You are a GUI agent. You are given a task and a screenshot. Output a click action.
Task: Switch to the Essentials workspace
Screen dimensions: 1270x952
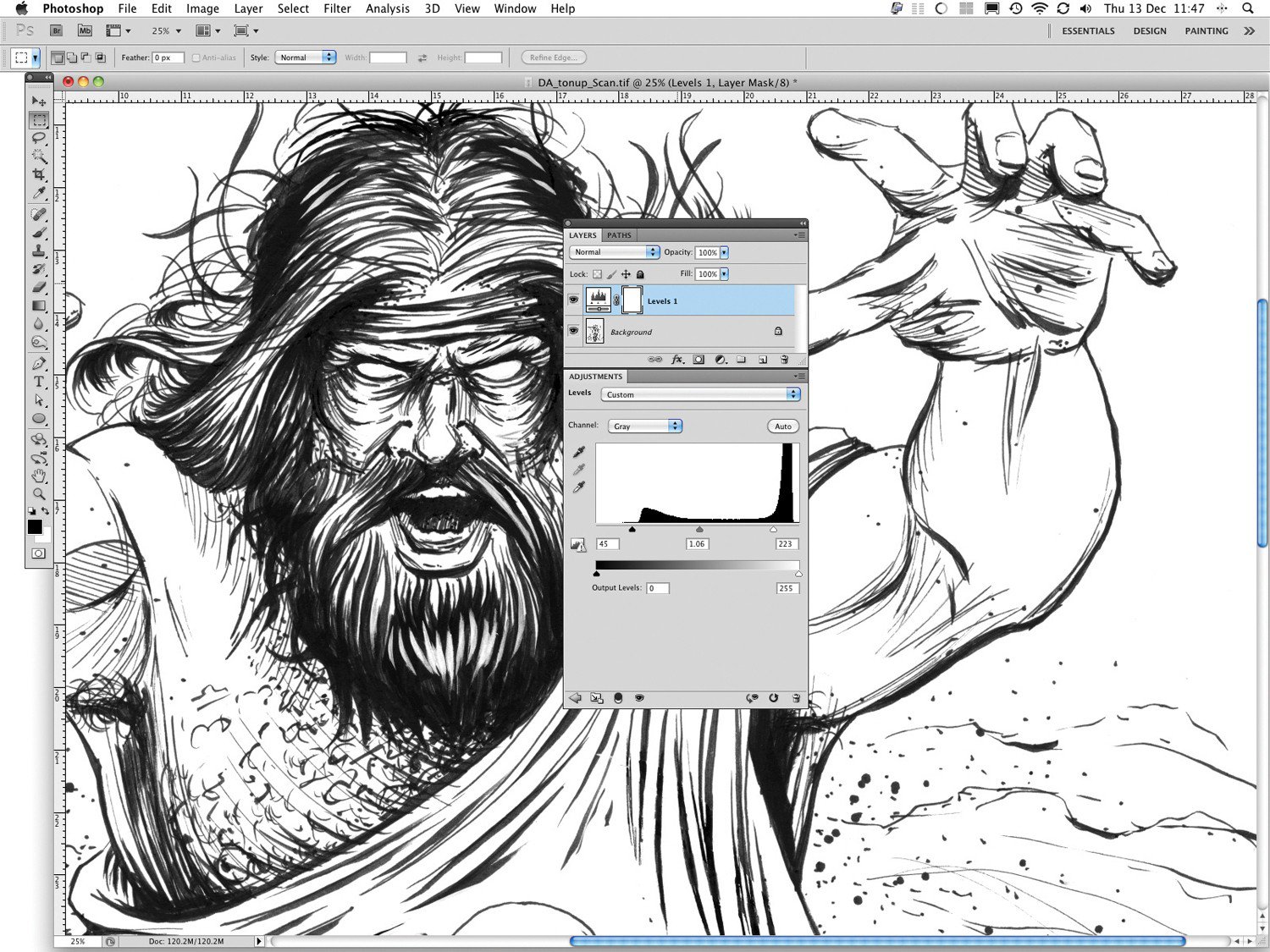[x=1088, y=30]
